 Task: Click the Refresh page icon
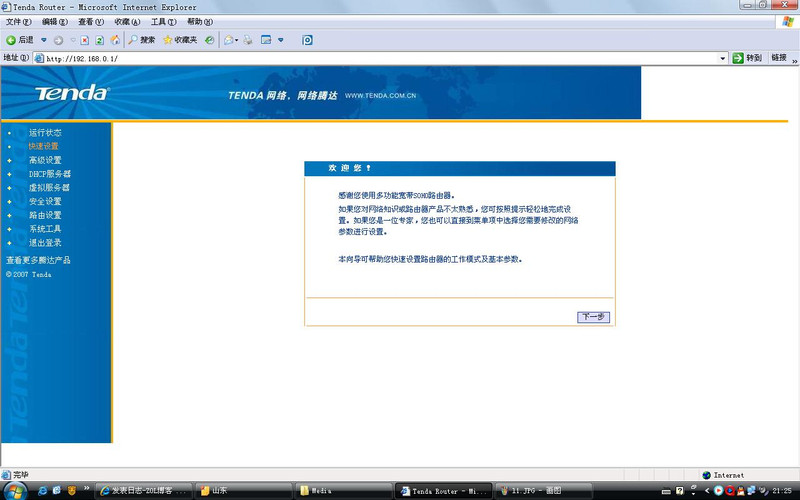point(99,40)
